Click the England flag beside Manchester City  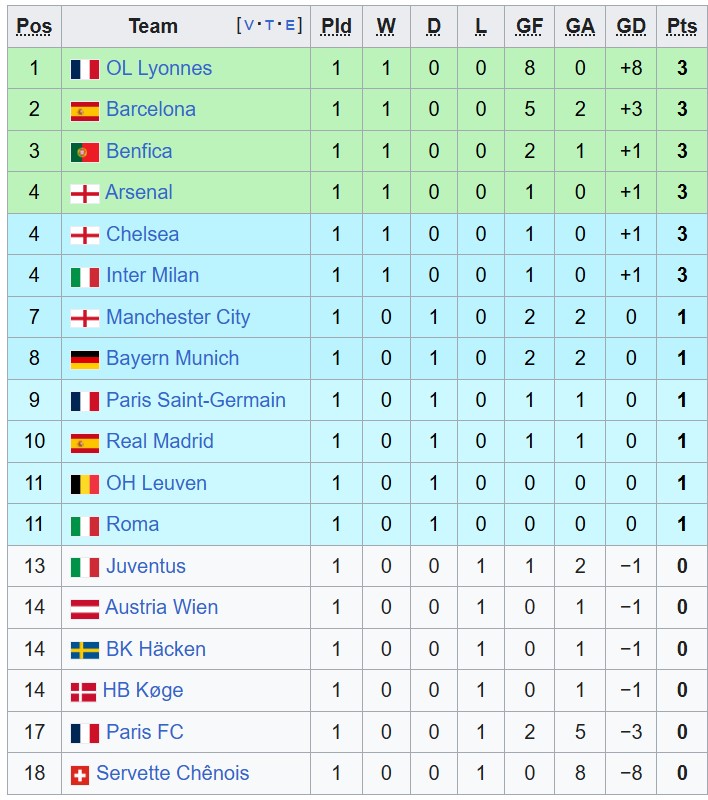85,318
